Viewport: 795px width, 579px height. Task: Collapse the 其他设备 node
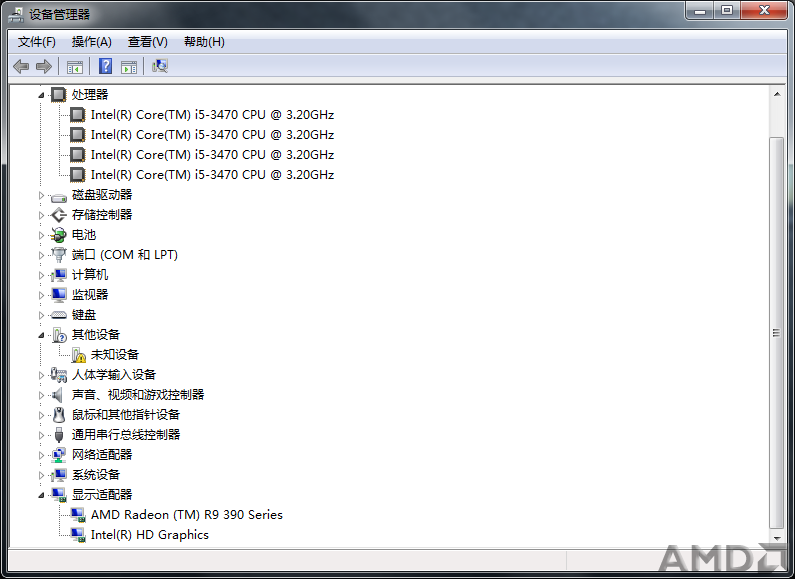point(41,335)
